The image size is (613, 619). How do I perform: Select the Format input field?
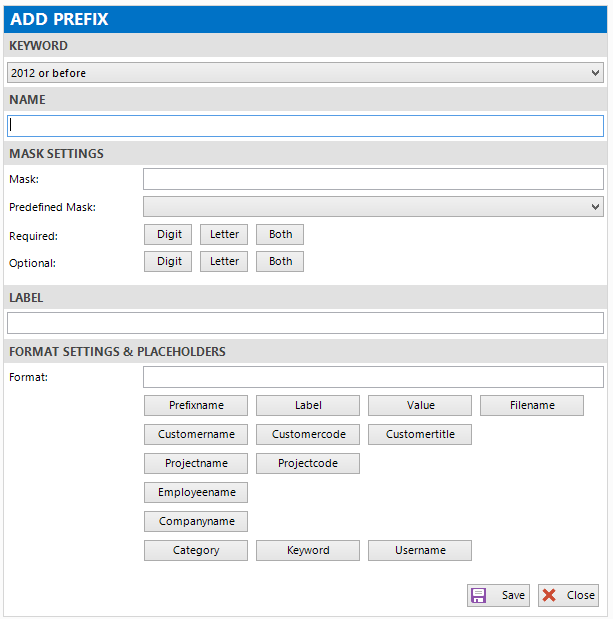tap(373, 377)
